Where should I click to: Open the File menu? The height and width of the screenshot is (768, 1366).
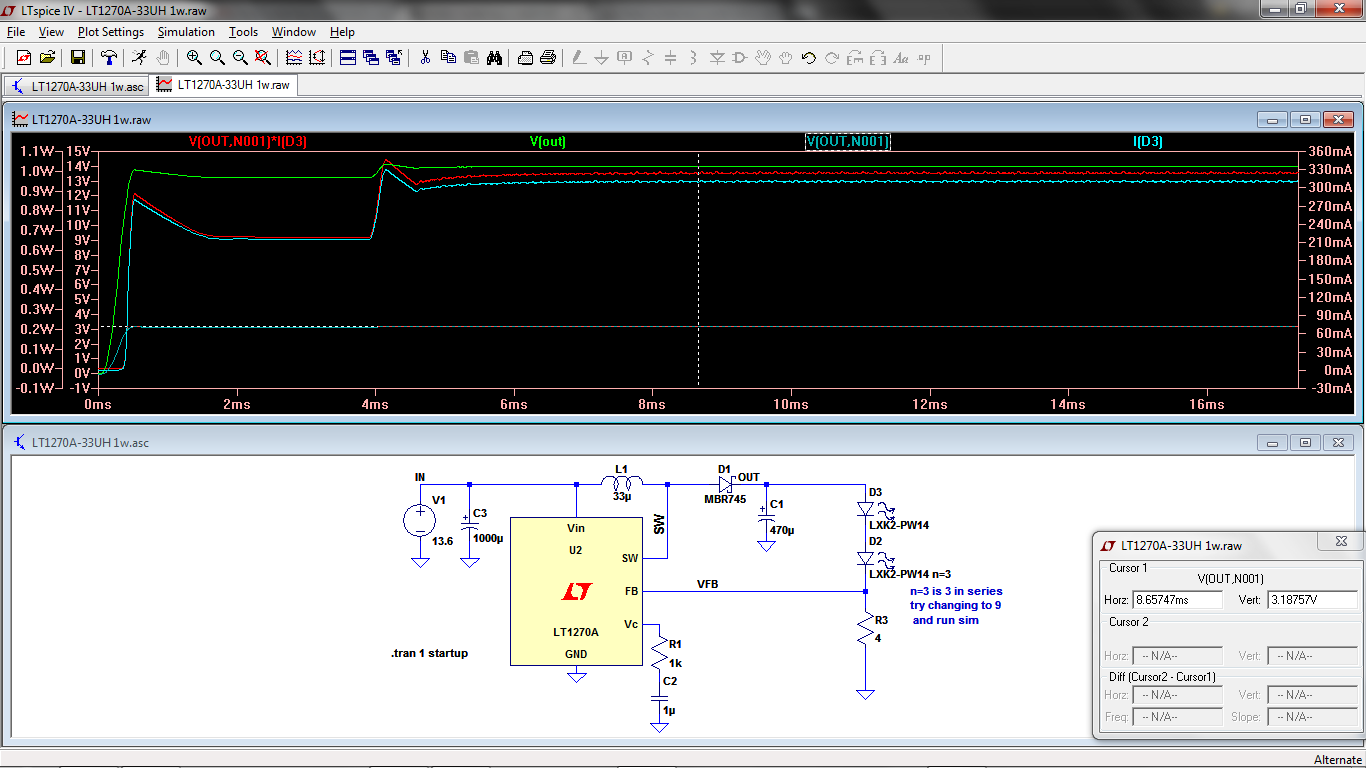click(x=16, y=32)
